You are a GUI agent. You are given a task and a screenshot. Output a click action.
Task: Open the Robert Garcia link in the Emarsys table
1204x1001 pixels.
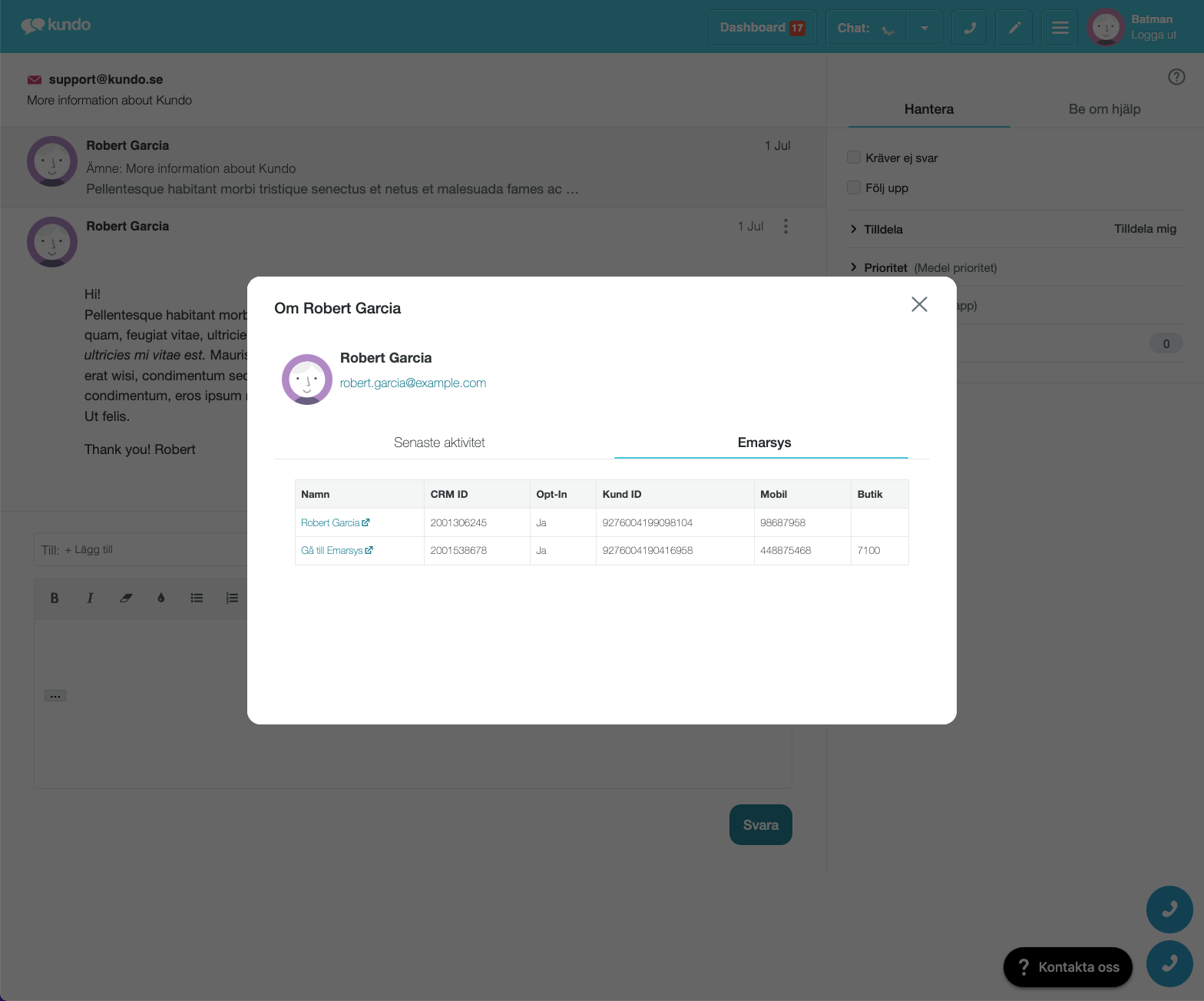click(x=335, y=522)
